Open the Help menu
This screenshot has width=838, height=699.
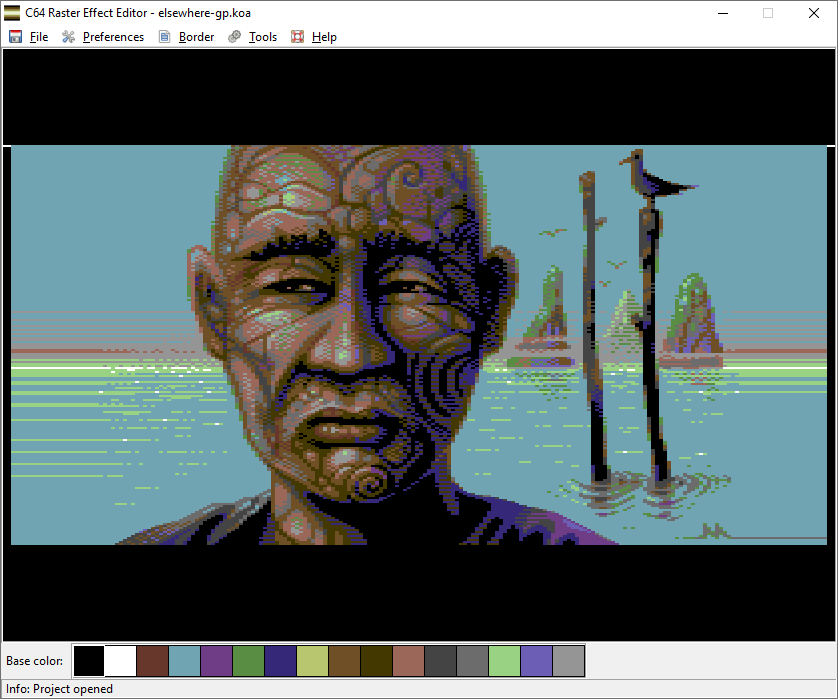324,37
